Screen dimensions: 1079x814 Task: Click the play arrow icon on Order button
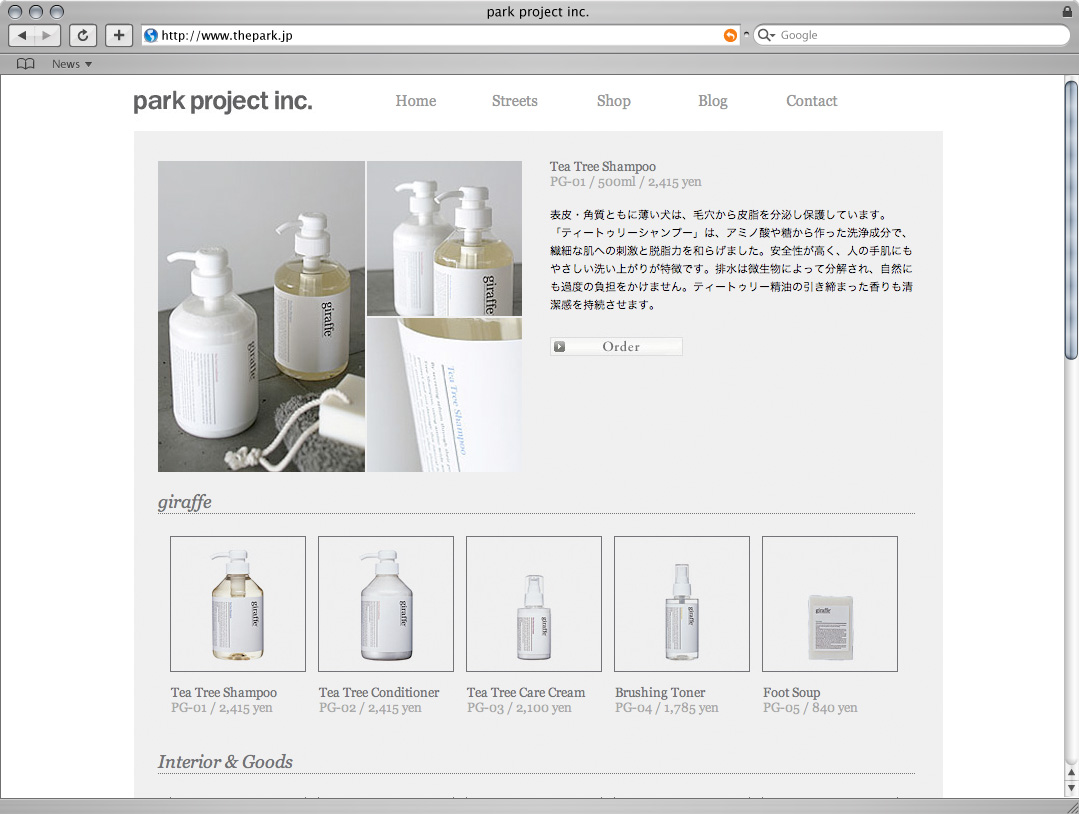559,347
